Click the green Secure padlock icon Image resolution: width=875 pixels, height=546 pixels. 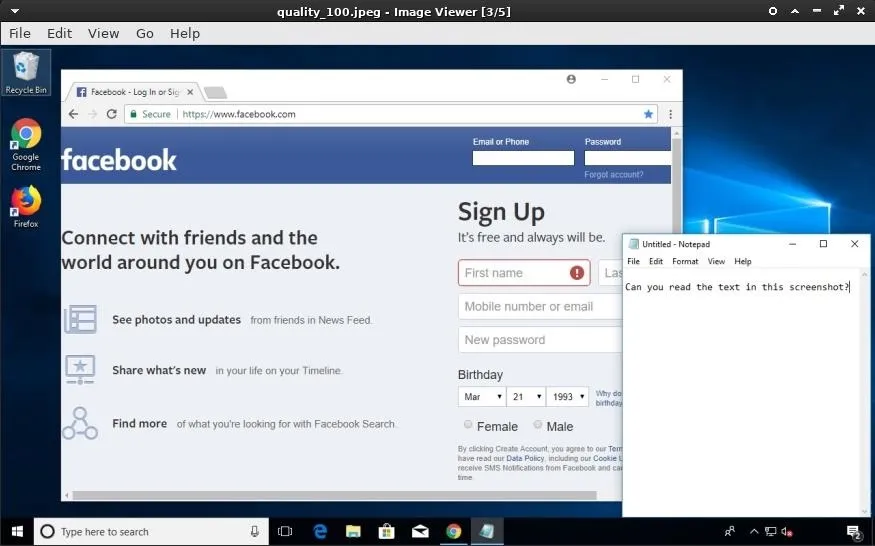click(133, 114)
